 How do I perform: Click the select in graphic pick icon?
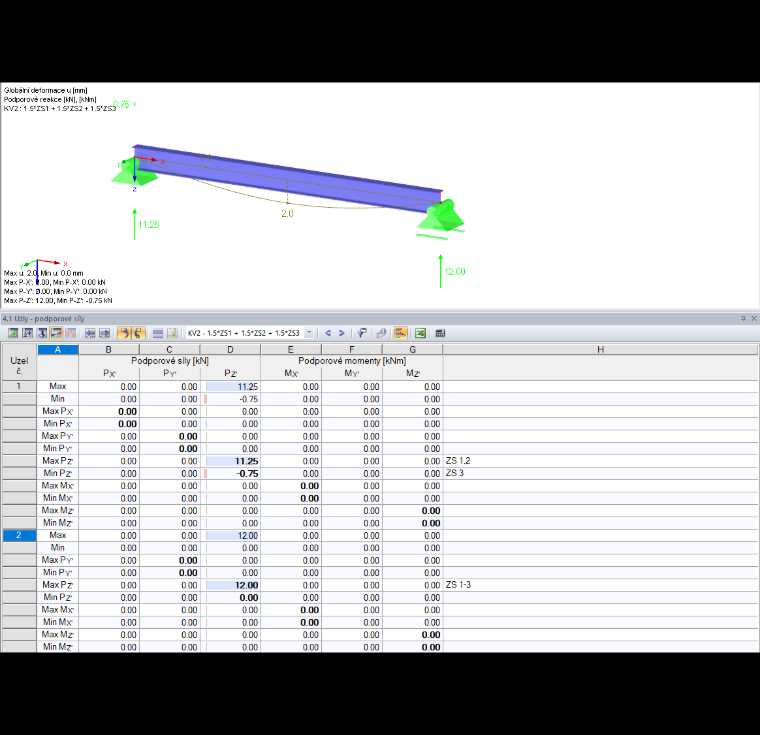coord(362,333)
